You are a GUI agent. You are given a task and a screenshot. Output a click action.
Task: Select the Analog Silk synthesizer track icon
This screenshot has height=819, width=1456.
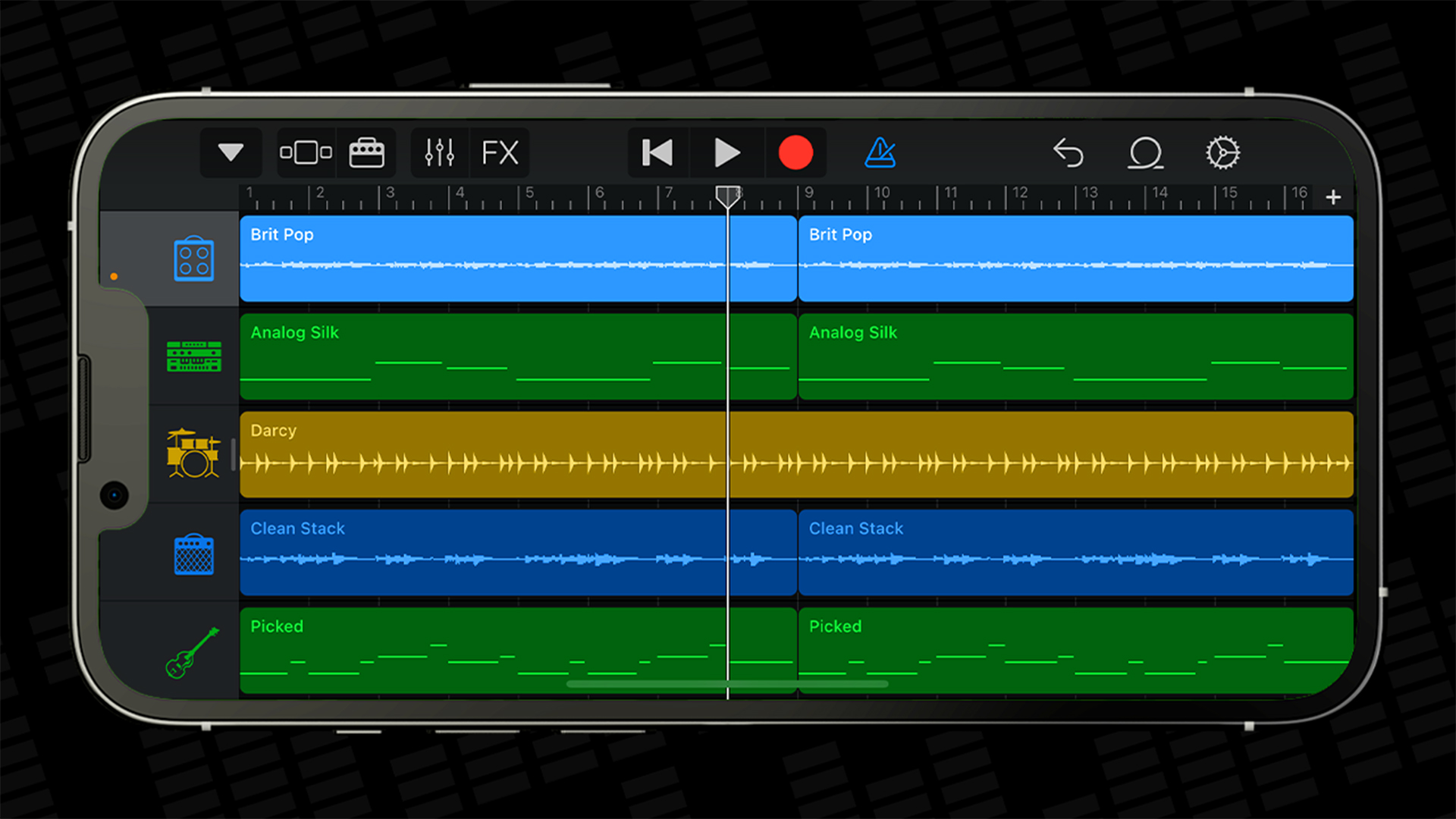point(194,356)
